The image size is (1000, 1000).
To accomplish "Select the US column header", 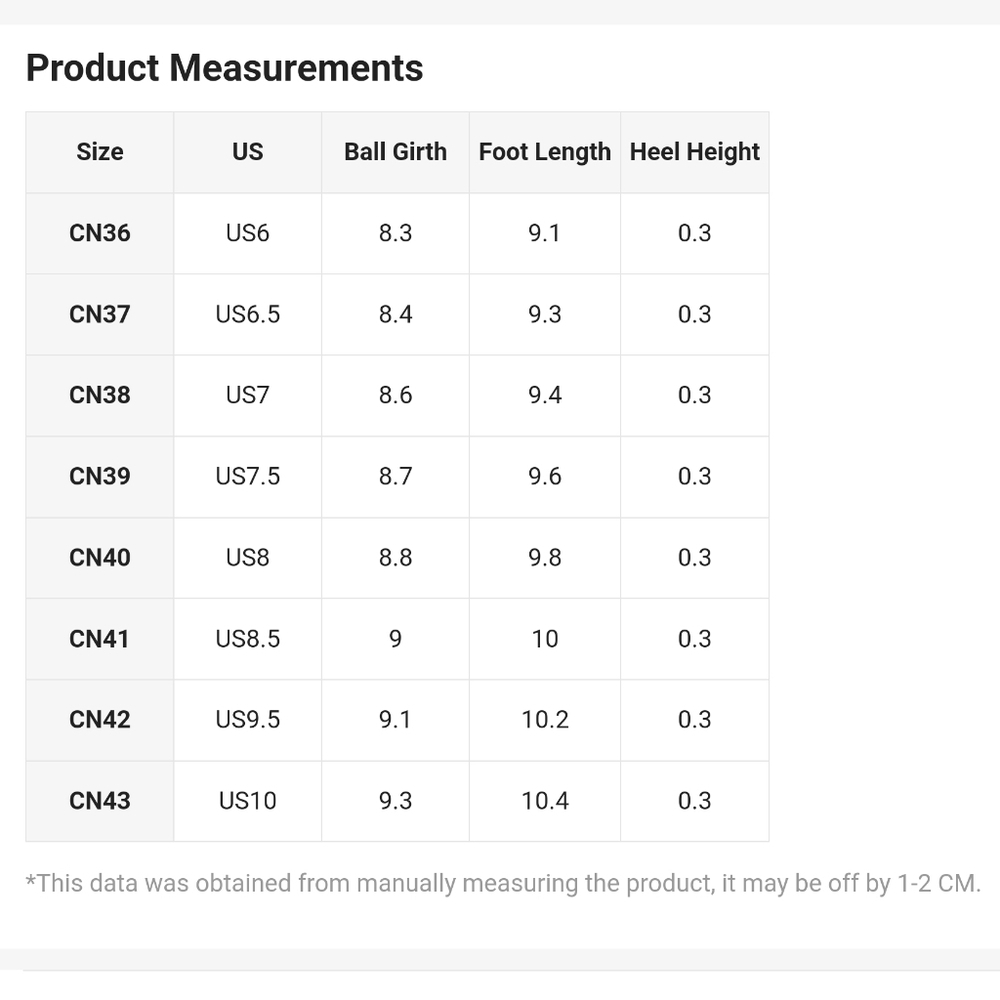I will [x=247, y=152].
